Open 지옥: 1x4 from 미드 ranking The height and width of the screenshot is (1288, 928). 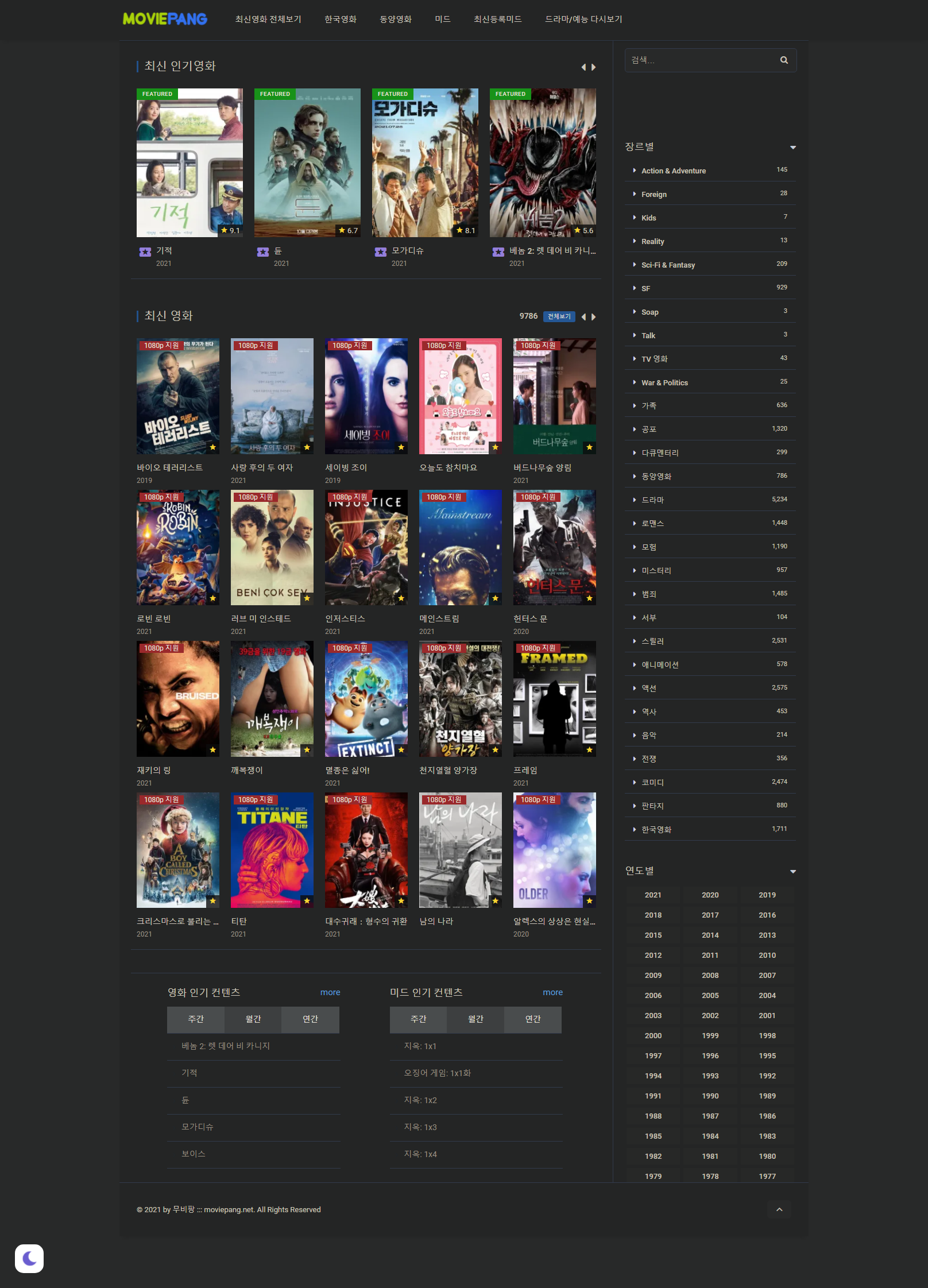click(420, 1154)
